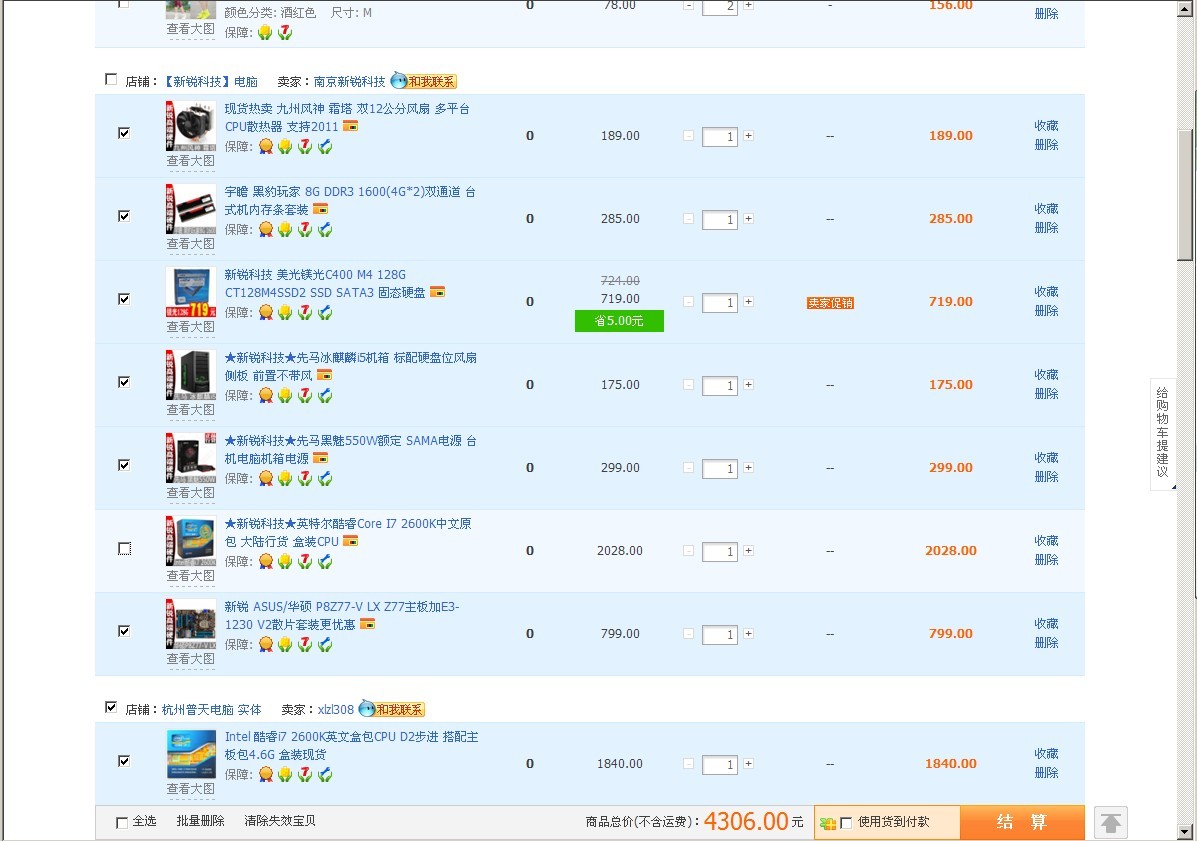Image resolution: width=1197 pixels, height=841 pixels.
Task: Click the vertical scrollbar down arrow
Action: (x=1186, y=831)
